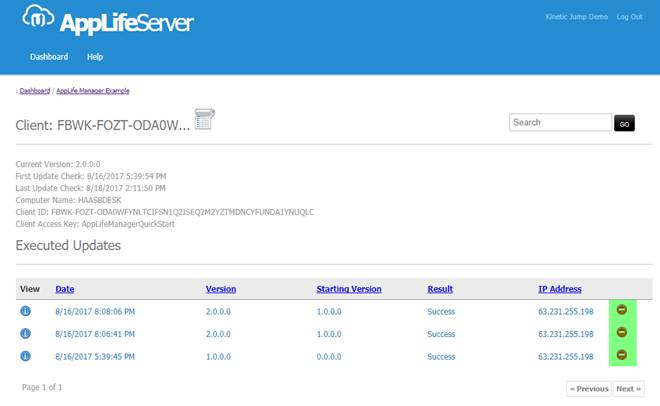Click the AppLifeServer cloud logo
This screenshot has height=406, width=660.
[108, 19]
